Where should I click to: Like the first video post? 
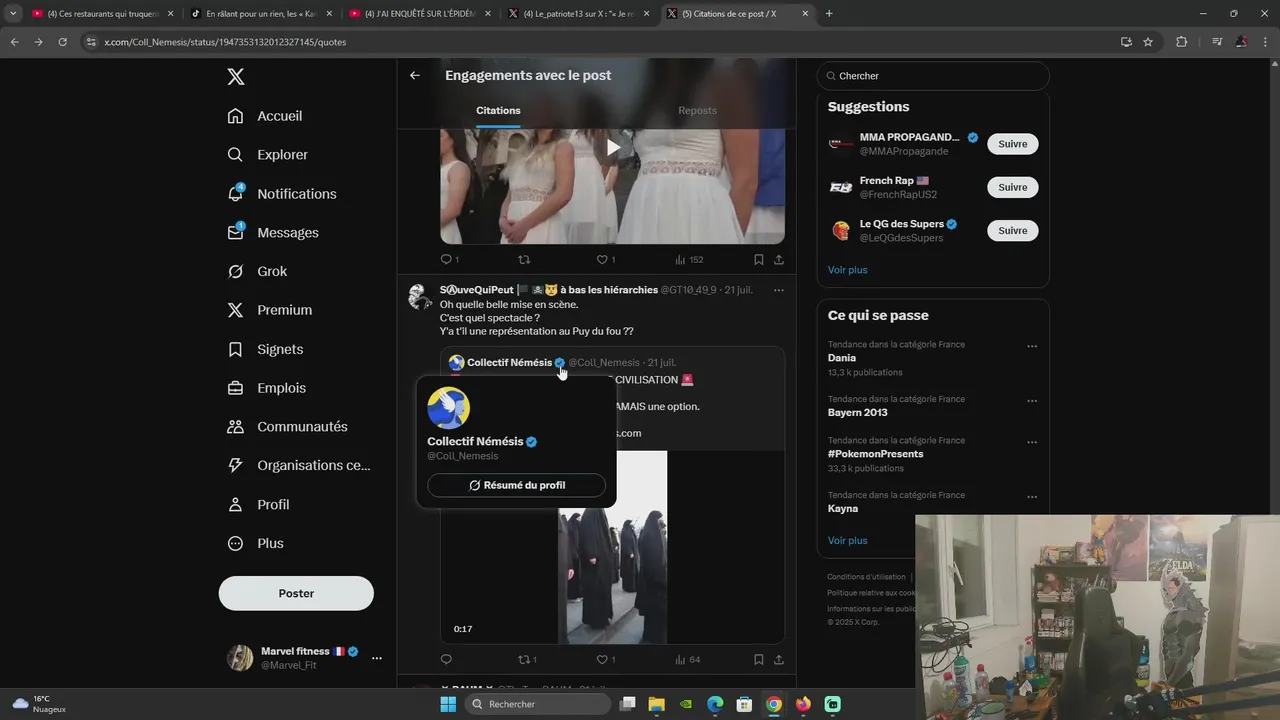(602, 260)
